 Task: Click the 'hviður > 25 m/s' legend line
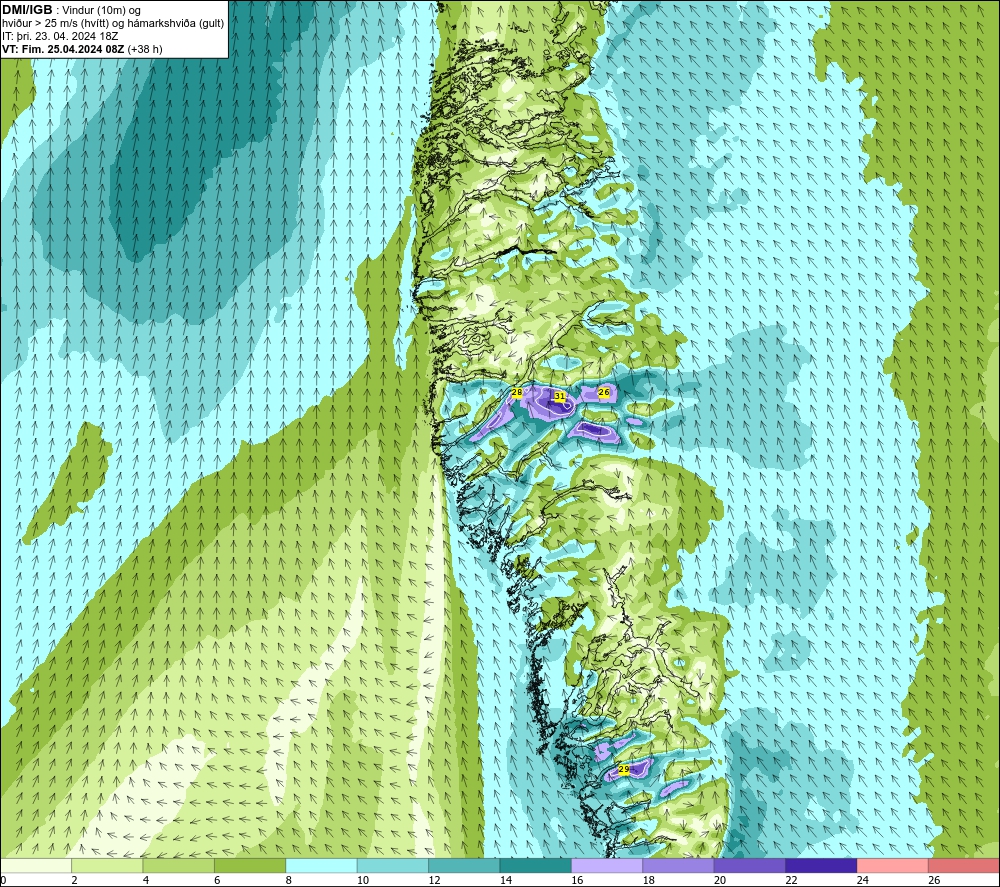[113, 24]
